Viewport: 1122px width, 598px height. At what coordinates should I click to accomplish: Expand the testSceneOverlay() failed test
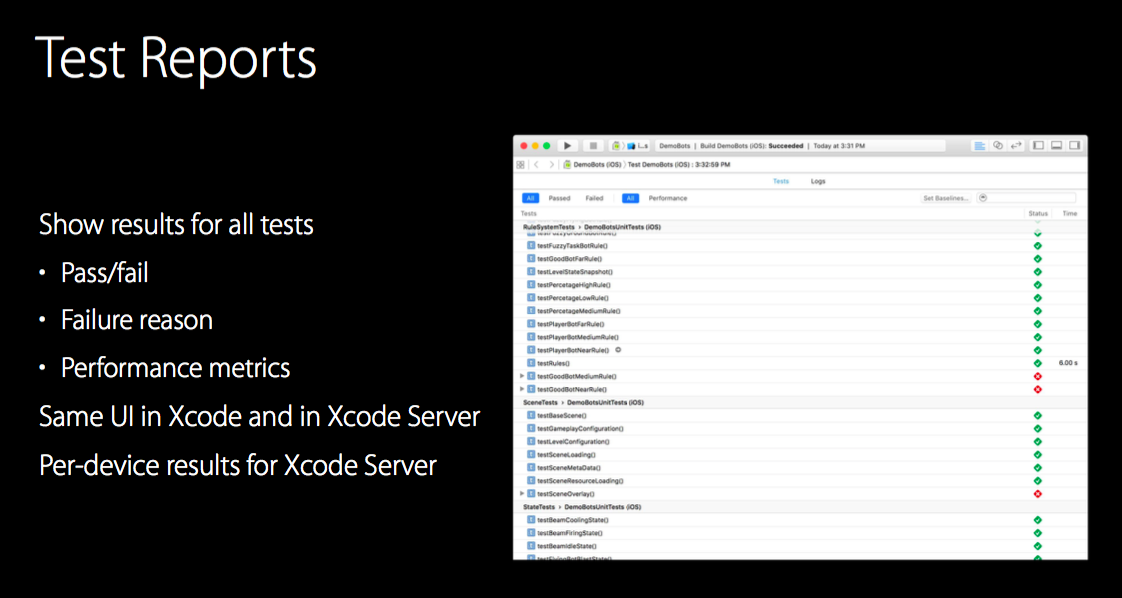point(522,494)
